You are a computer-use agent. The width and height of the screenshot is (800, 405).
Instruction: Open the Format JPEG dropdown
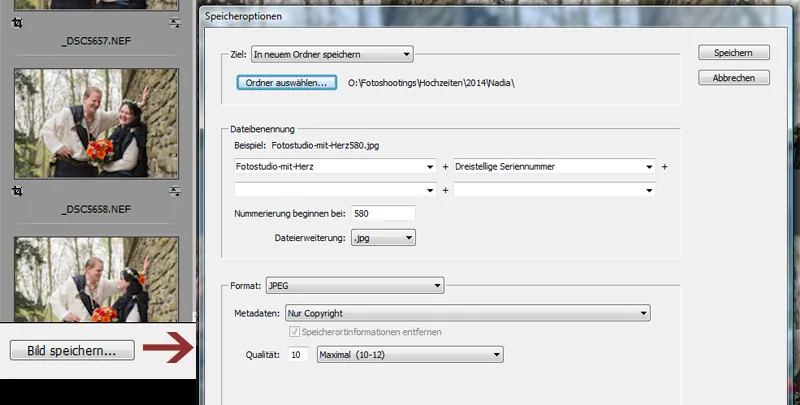coord(355,286)
